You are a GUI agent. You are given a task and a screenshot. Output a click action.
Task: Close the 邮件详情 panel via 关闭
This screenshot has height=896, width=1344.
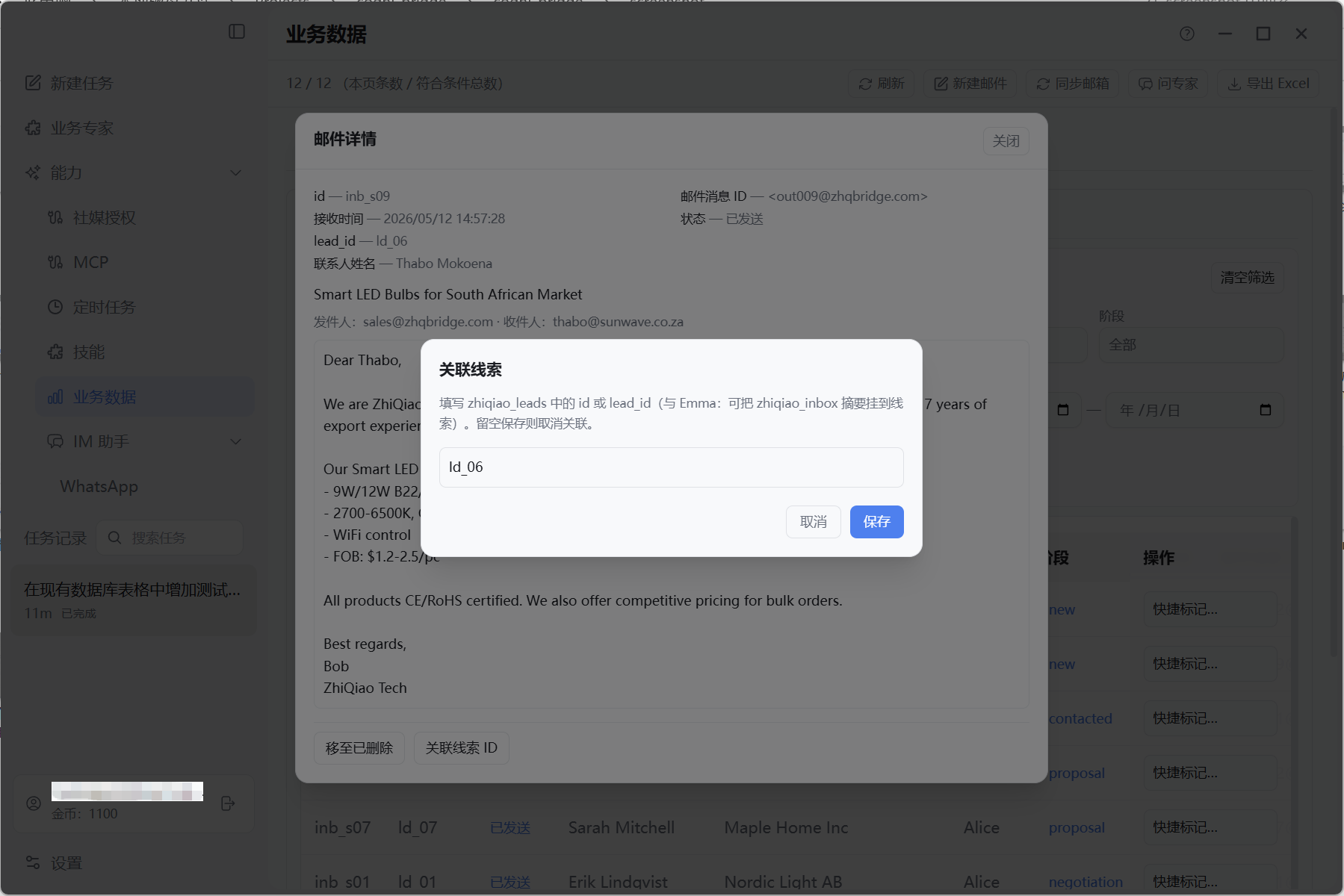click(1006, 141)
